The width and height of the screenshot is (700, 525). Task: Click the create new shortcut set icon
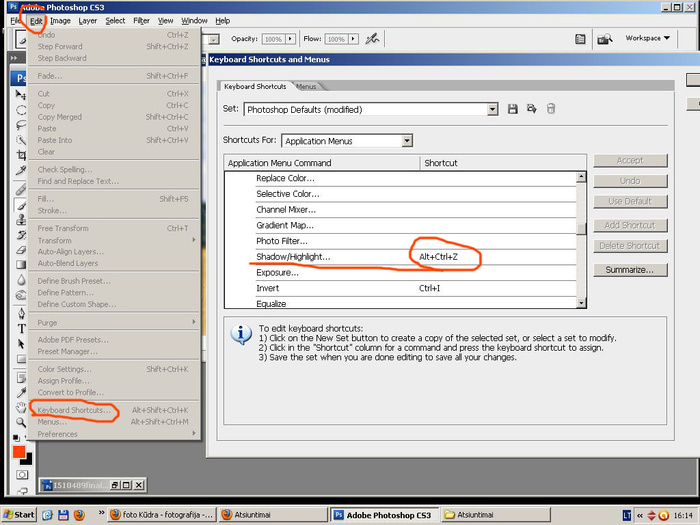pyautogui.click(x=531, y=109)
